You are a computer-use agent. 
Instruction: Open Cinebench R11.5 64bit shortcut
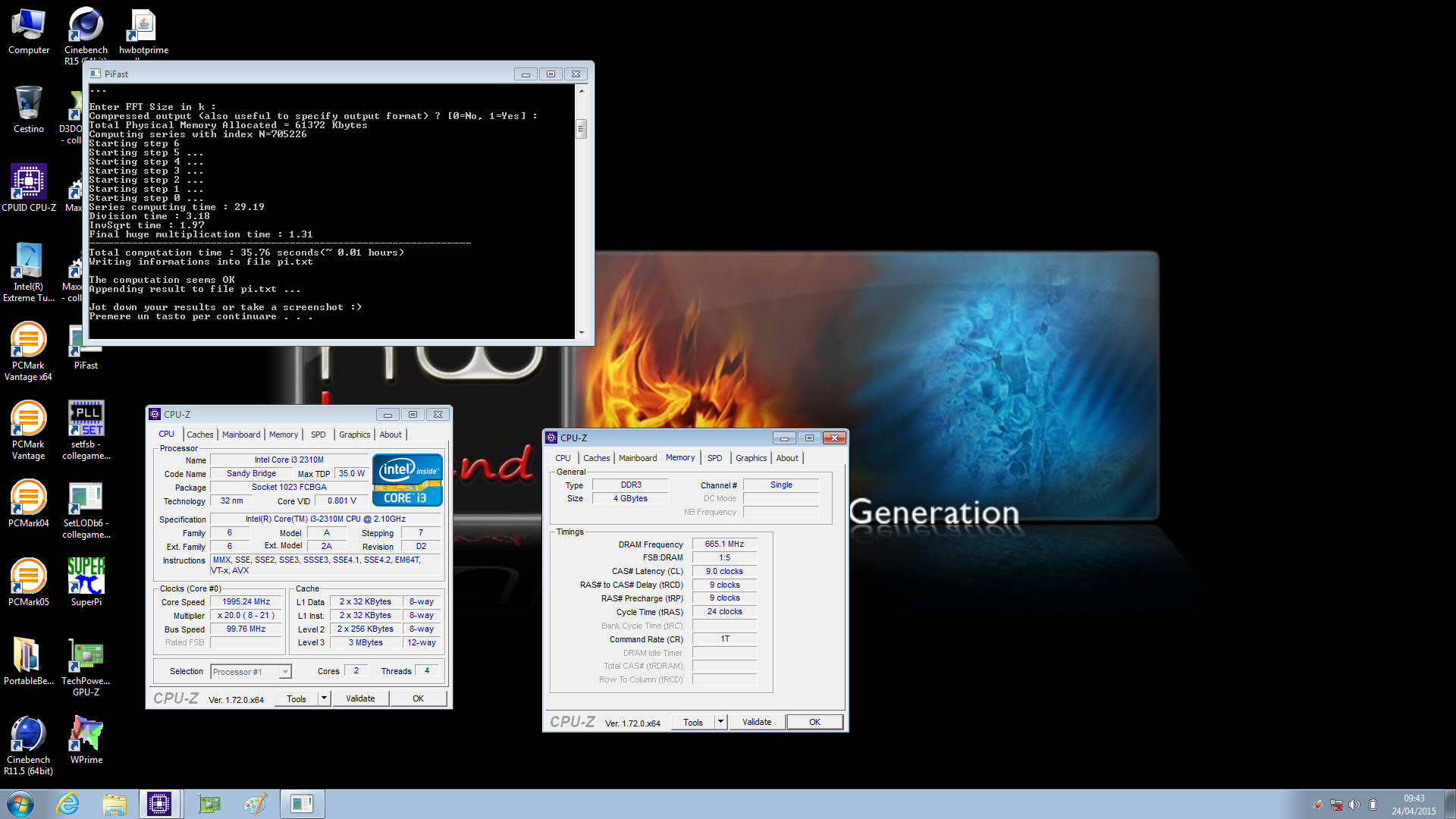[x=28, y=746]
